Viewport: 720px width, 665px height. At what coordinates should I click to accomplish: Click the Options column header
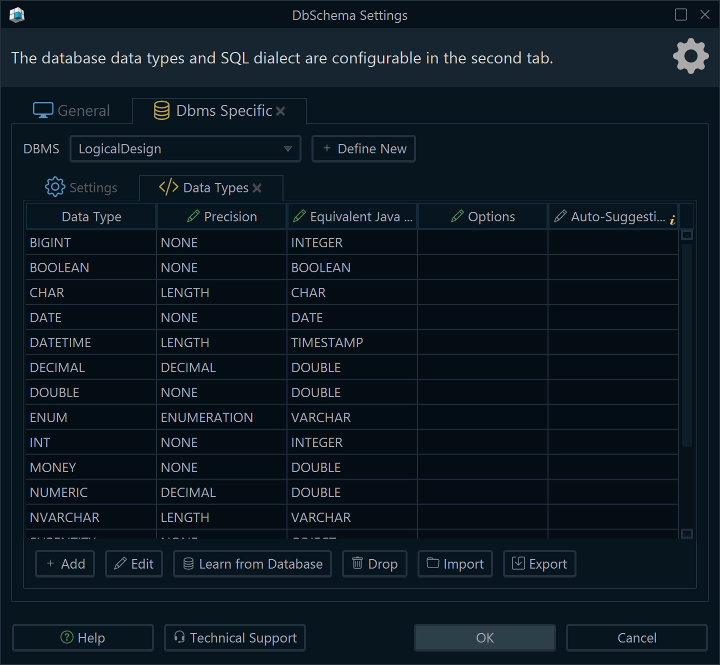pyautogui.click(x=483, y=216)
